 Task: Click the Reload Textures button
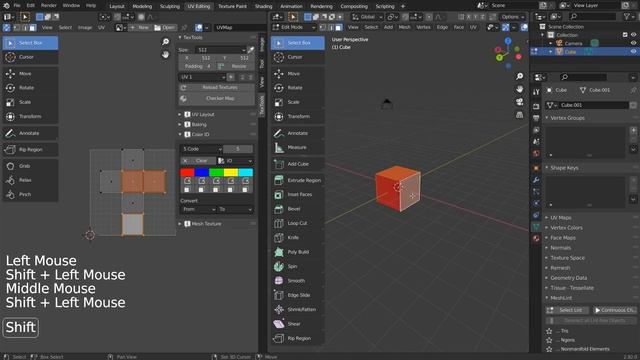pyautogui.click(x=216, y=87)
